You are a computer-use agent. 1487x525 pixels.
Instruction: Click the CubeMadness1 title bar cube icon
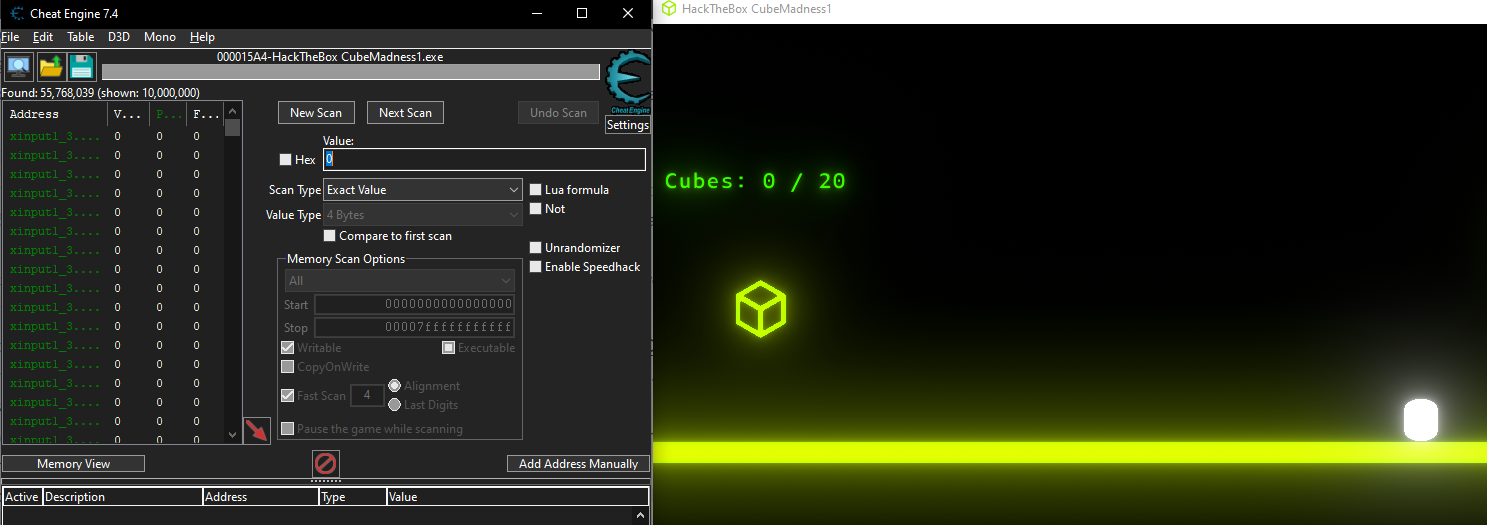[x=668, y=8]
